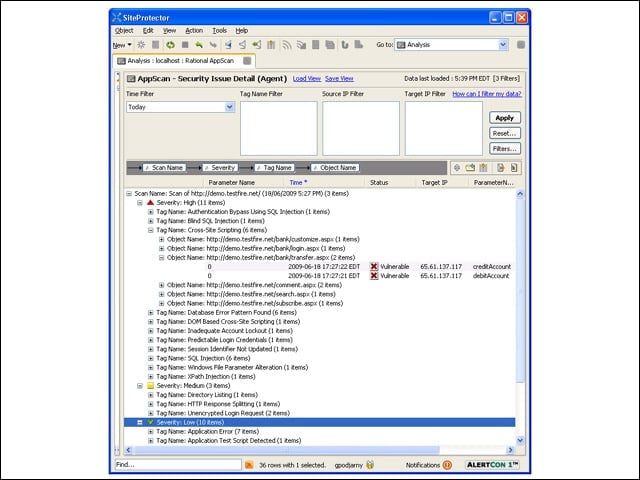Open the View menu
Viewport: 640px width, 480px height.
[169, 31]
